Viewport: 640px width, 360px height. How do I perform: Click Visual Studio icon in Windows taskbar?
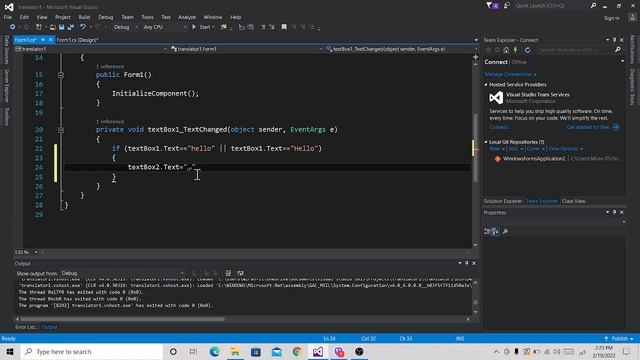coord(318,351)
